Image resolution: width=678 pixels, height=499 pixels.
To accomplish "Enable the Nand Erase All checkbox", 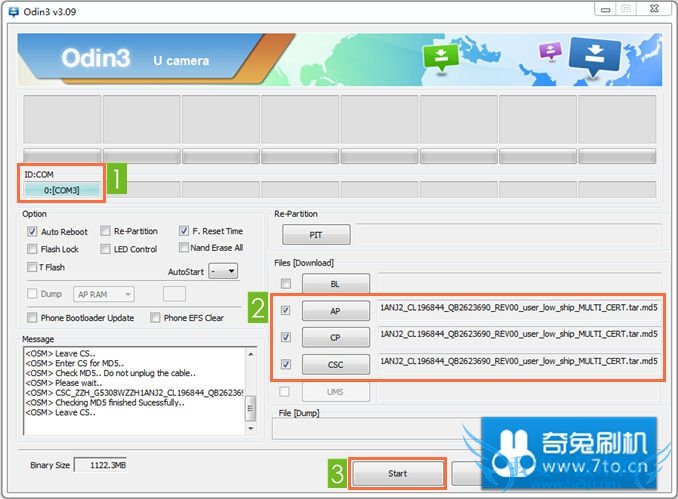I will 184,247.
